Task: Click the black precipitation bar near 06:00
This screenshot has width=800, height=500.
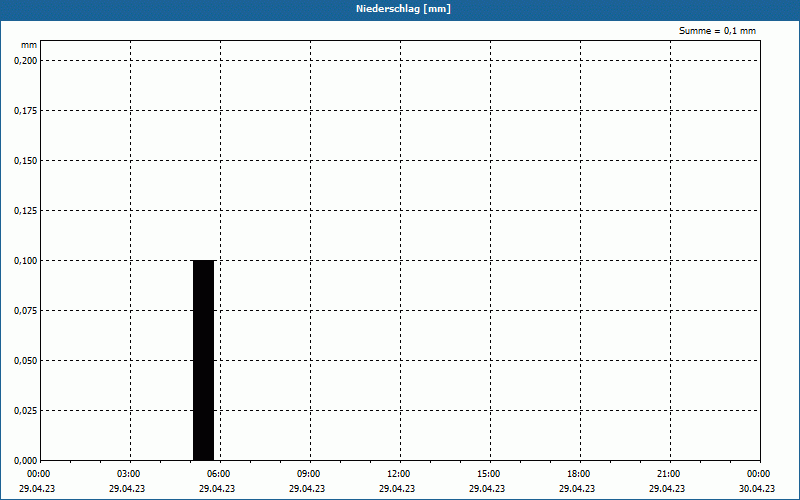Action: (x=204, y=360)
